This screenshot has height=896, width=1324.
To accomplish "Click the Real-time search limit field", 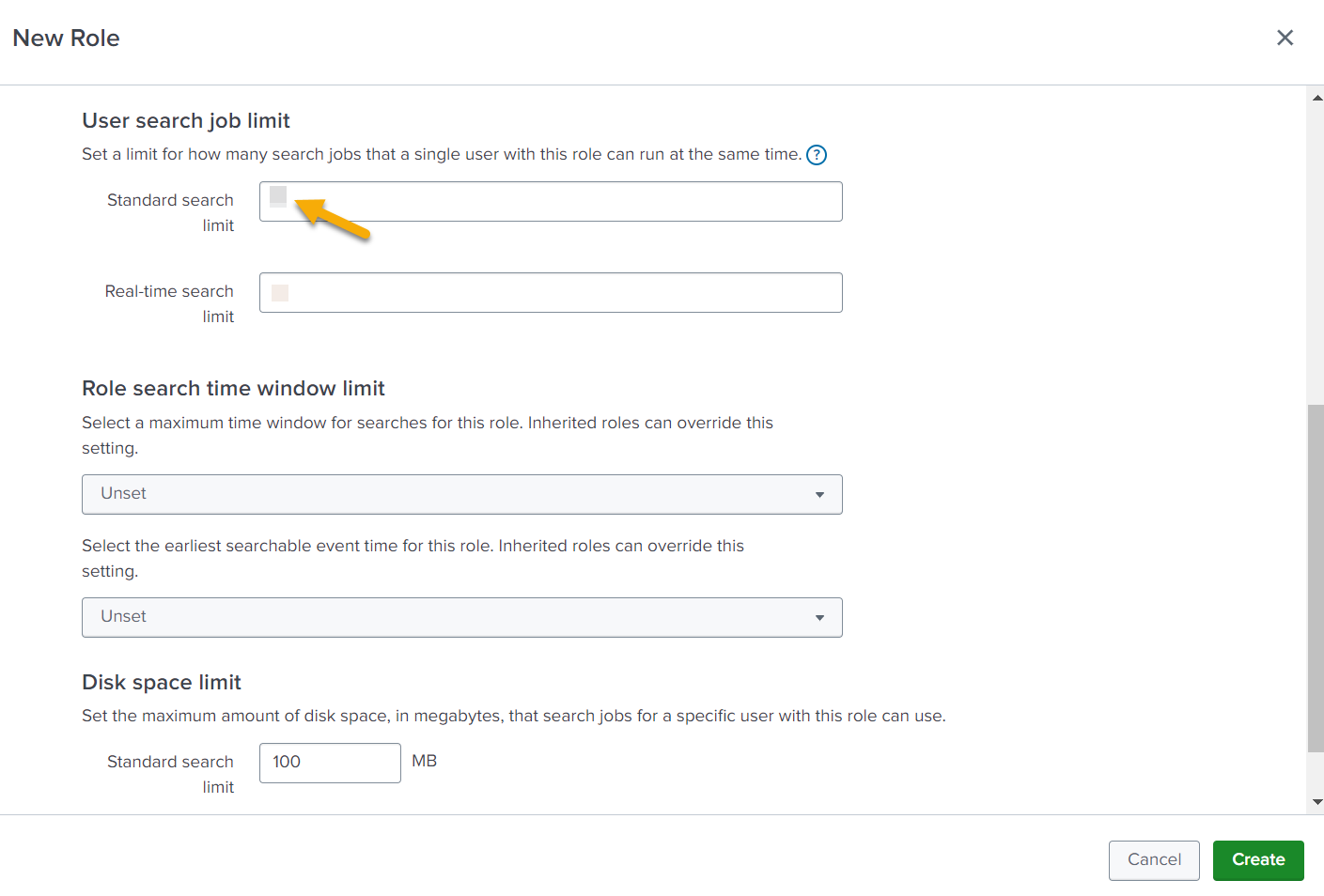I will tap(551, 293).
